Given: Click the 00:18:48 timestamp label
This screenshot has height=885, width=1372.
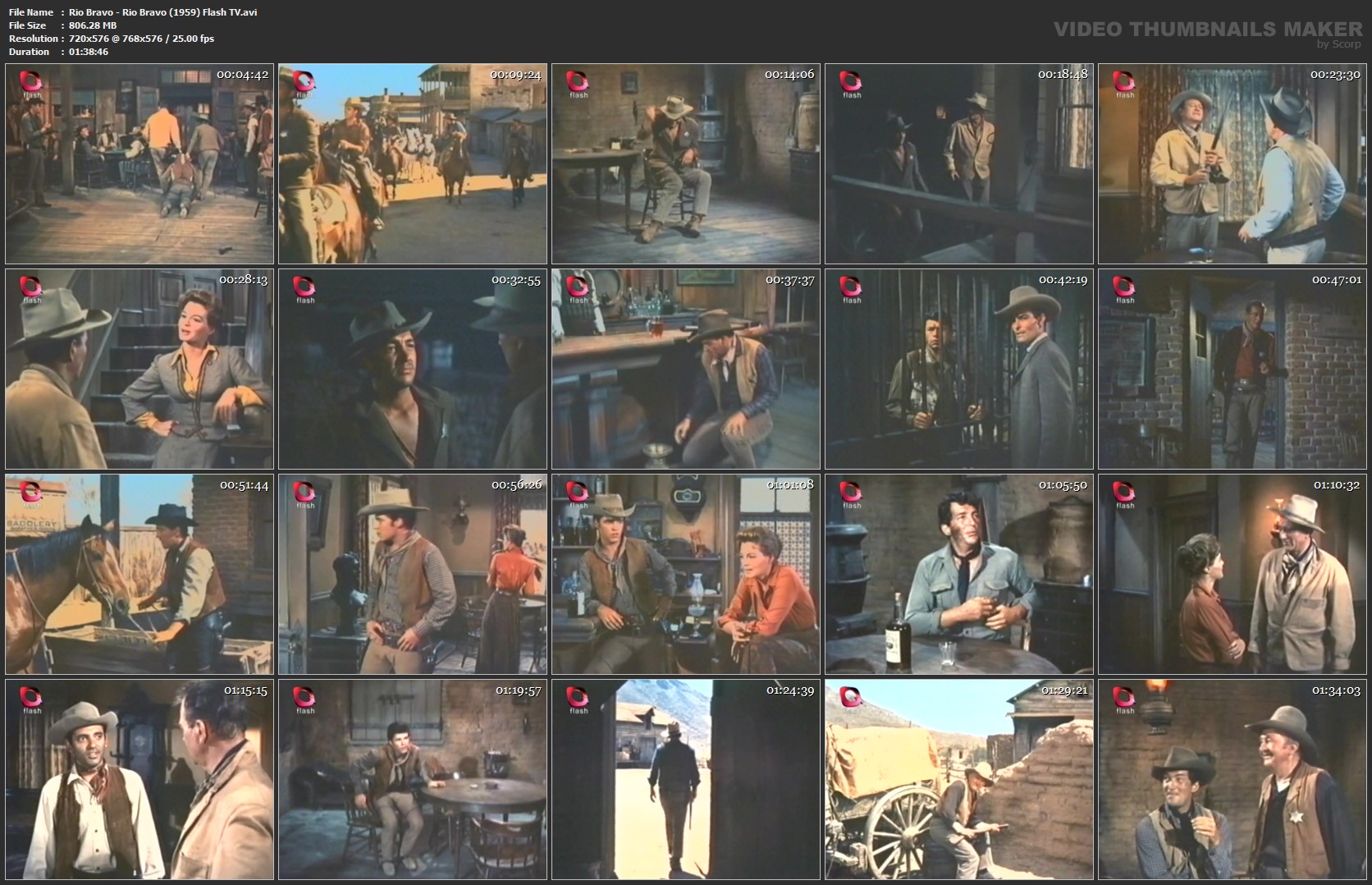Looking at the screenshot, I should 1063,75.
